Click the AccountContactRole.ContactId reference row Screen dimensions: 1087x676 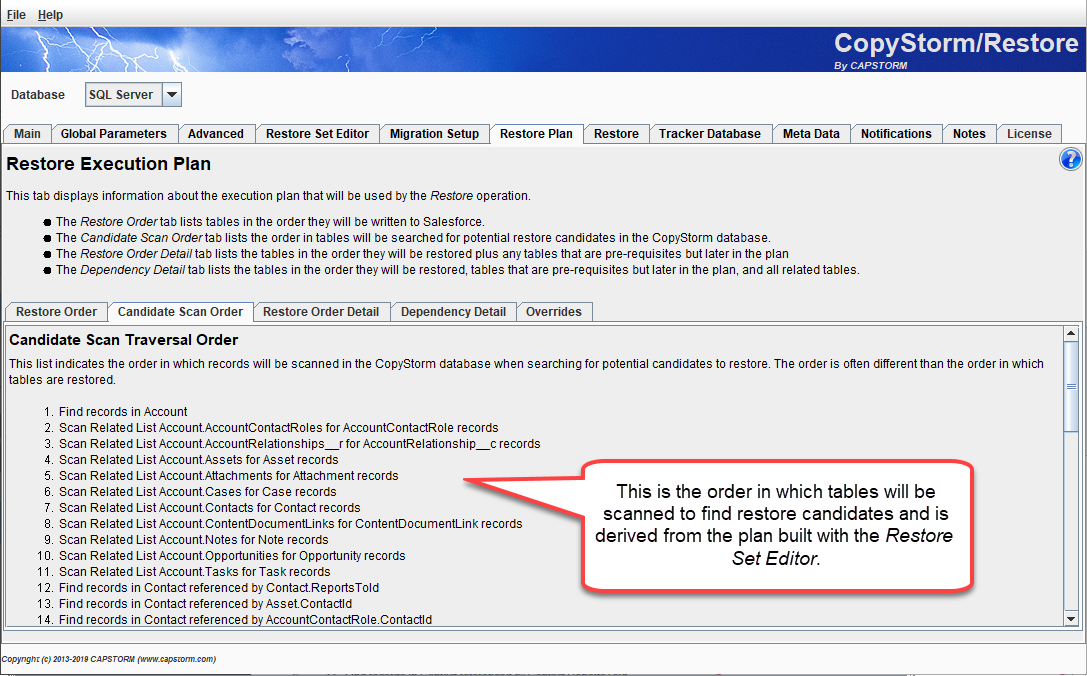click(245, 619)
